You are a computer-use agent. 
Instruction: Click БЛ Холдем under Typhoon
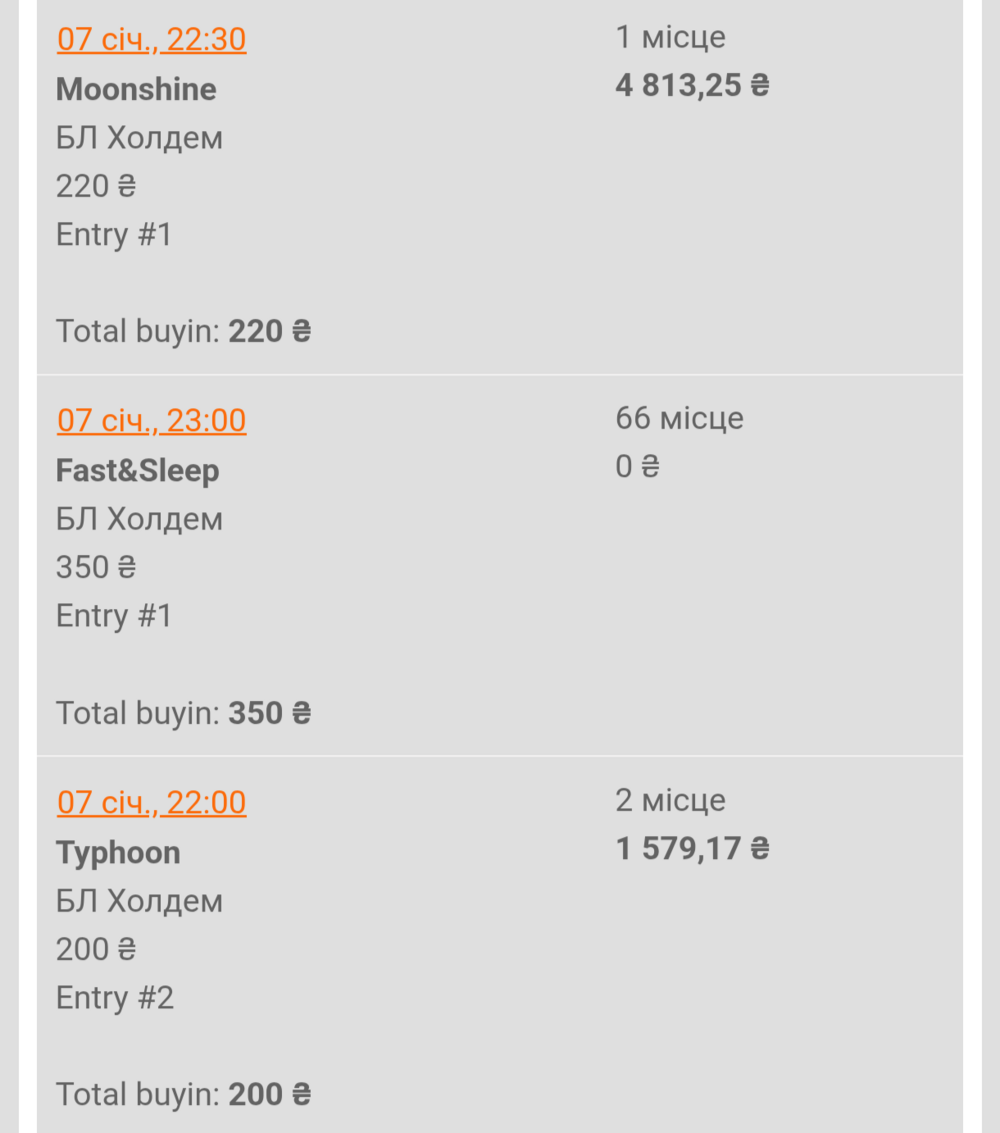(x=139, y=901)
